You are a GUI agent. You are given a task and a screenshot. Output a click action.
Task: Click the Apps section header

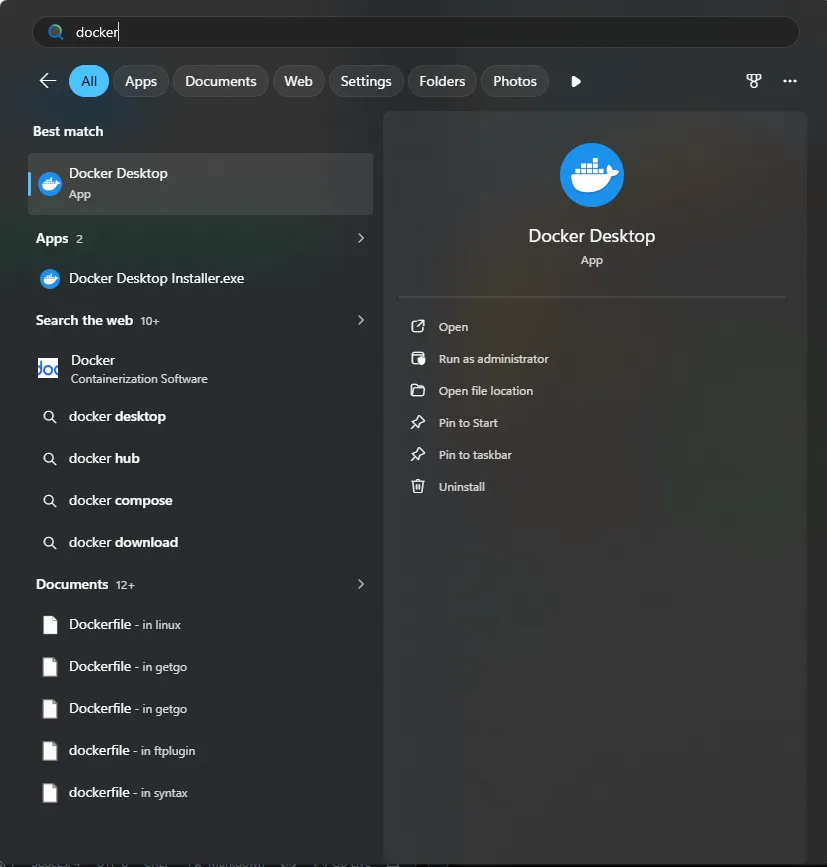click(52, 238)
